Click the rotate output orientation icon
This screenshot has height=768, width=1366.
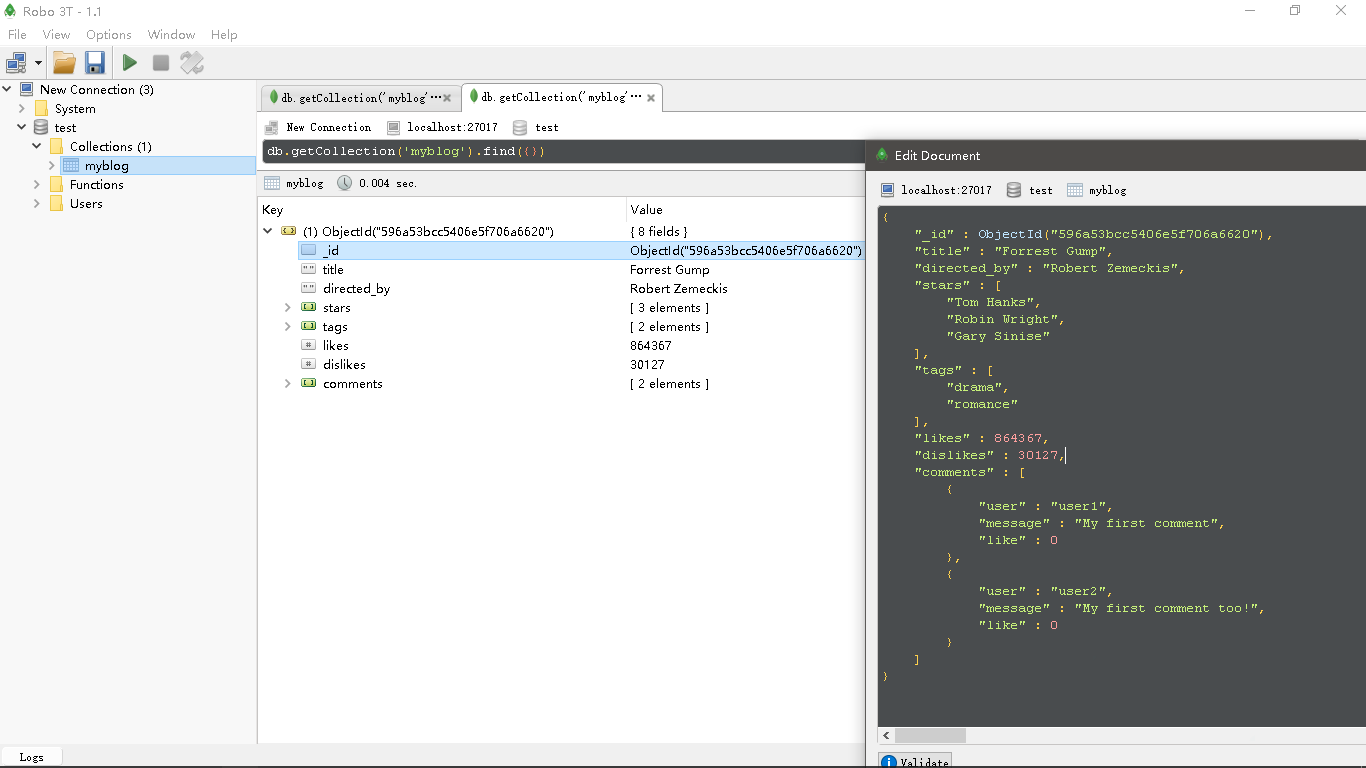pyautogui.click(x=192, y=63)
